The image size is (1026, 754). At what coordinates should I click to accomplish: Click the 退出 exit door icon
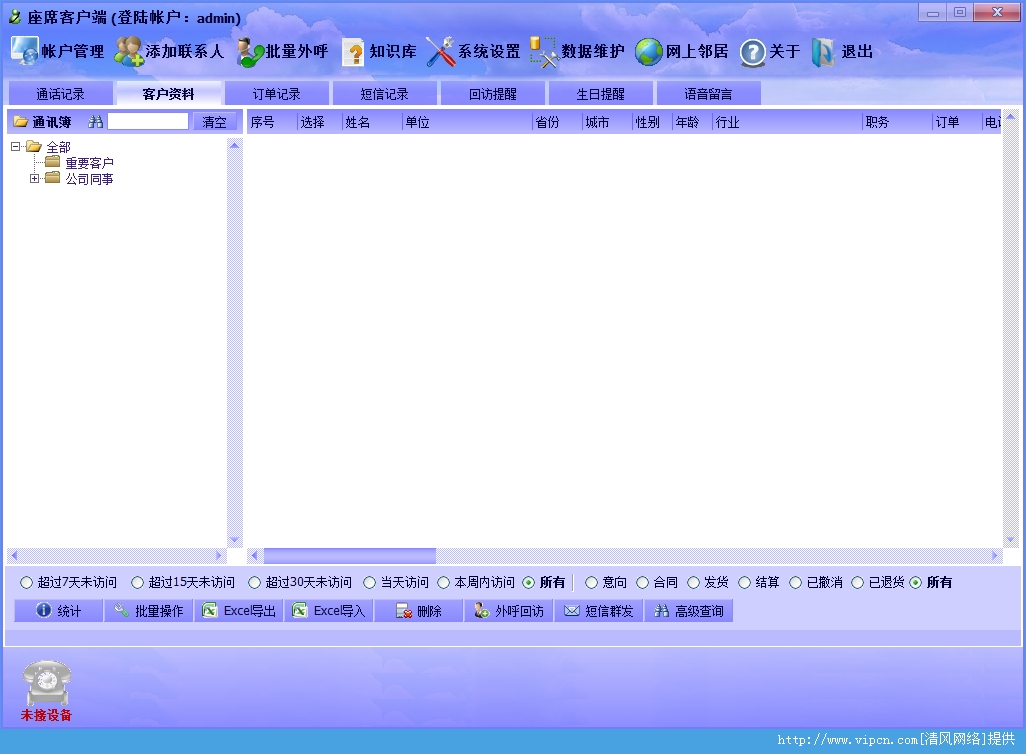[x=823, y=52]
